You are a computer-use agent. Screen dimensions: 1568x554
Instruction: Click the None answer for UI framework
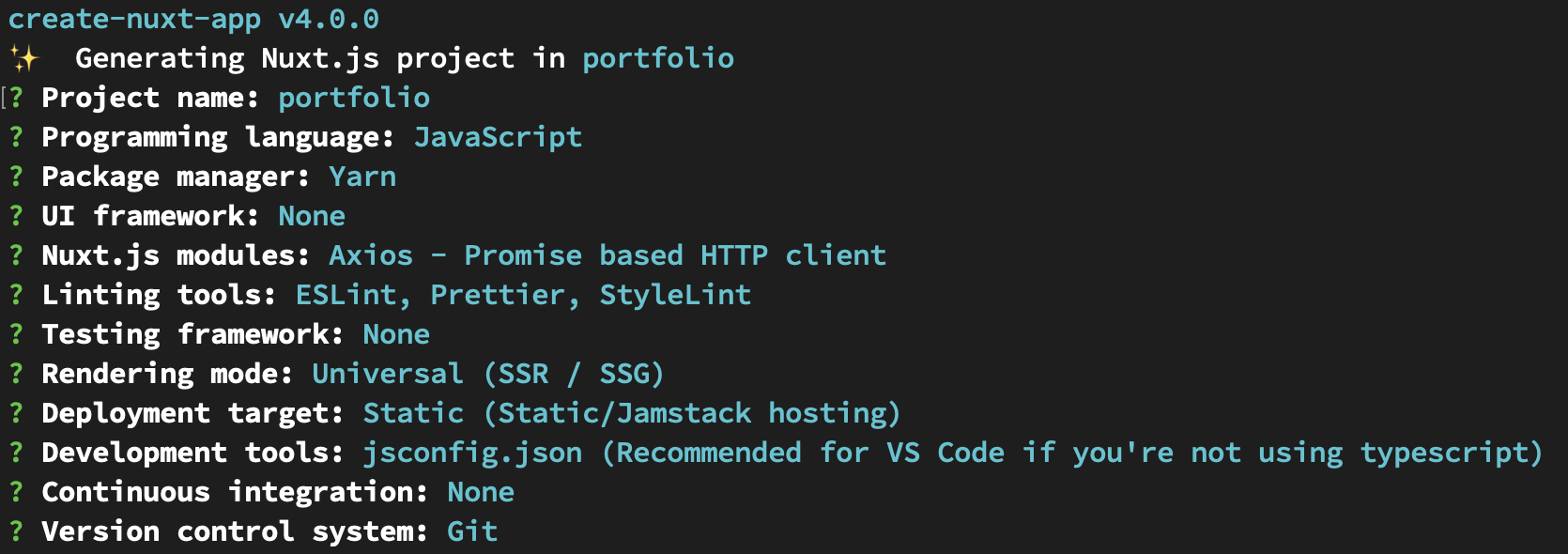point(312,216)
